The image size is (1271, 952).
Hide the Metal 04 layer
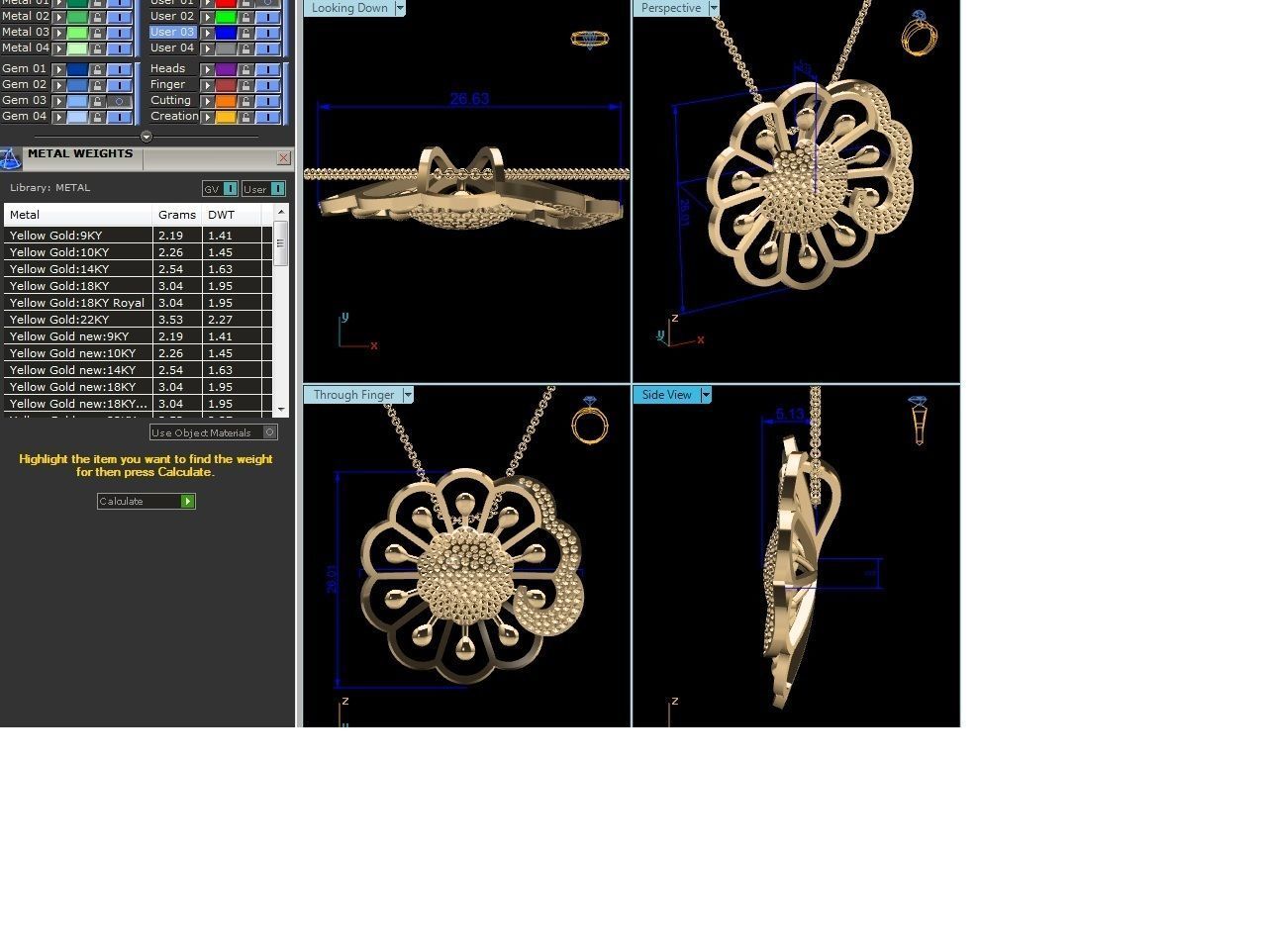click(x=120, y=48)
